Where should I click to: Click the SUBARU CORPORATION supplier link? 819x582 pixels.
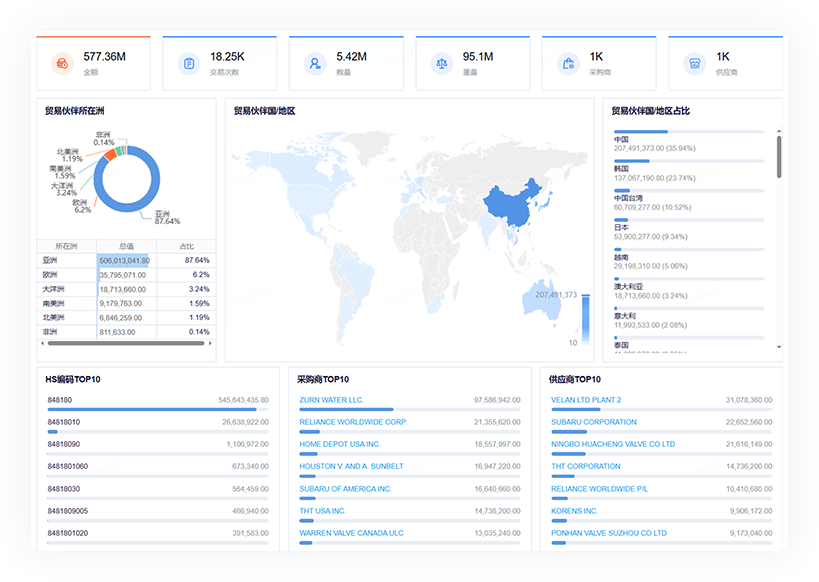[594, 422]
